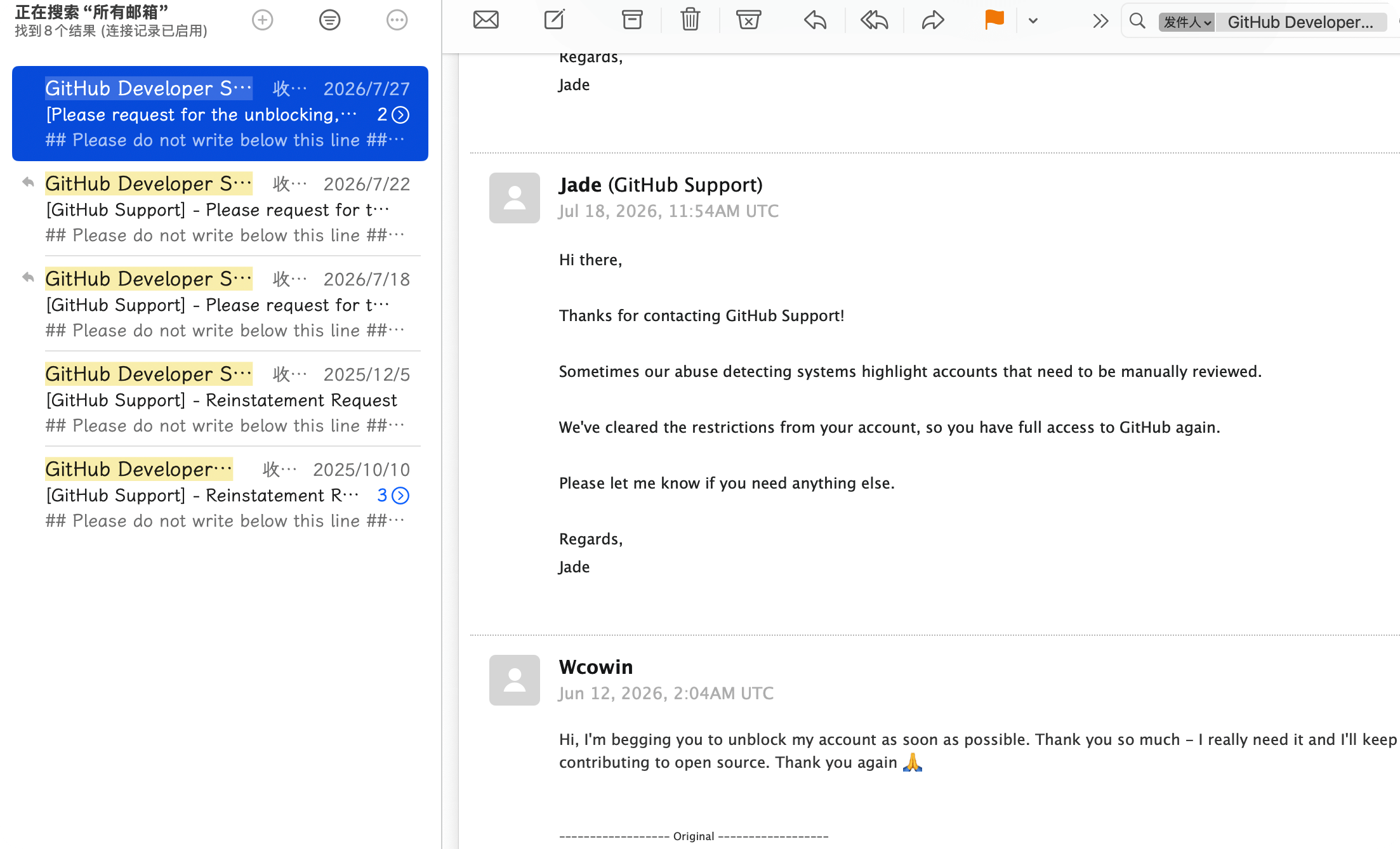Click the Original separator text

pos(694,836)
